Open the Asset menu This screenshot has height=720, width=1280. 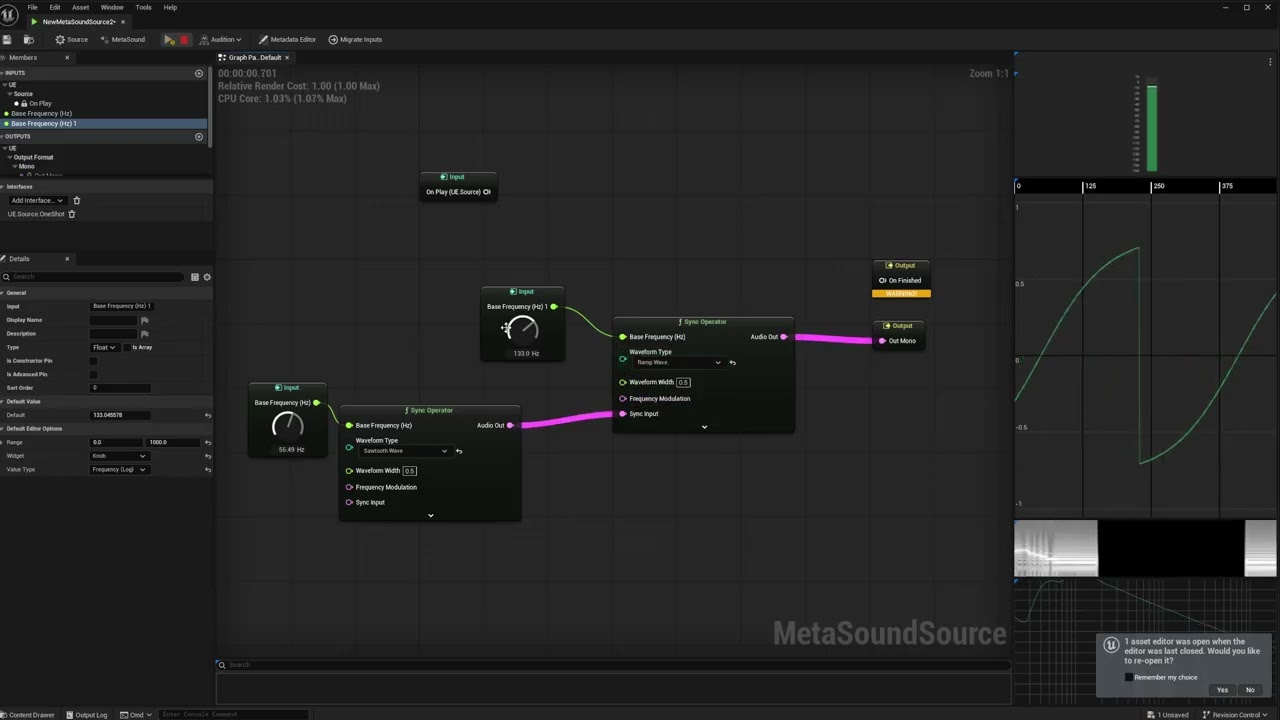pyautogui.click(x=80, y=7)
